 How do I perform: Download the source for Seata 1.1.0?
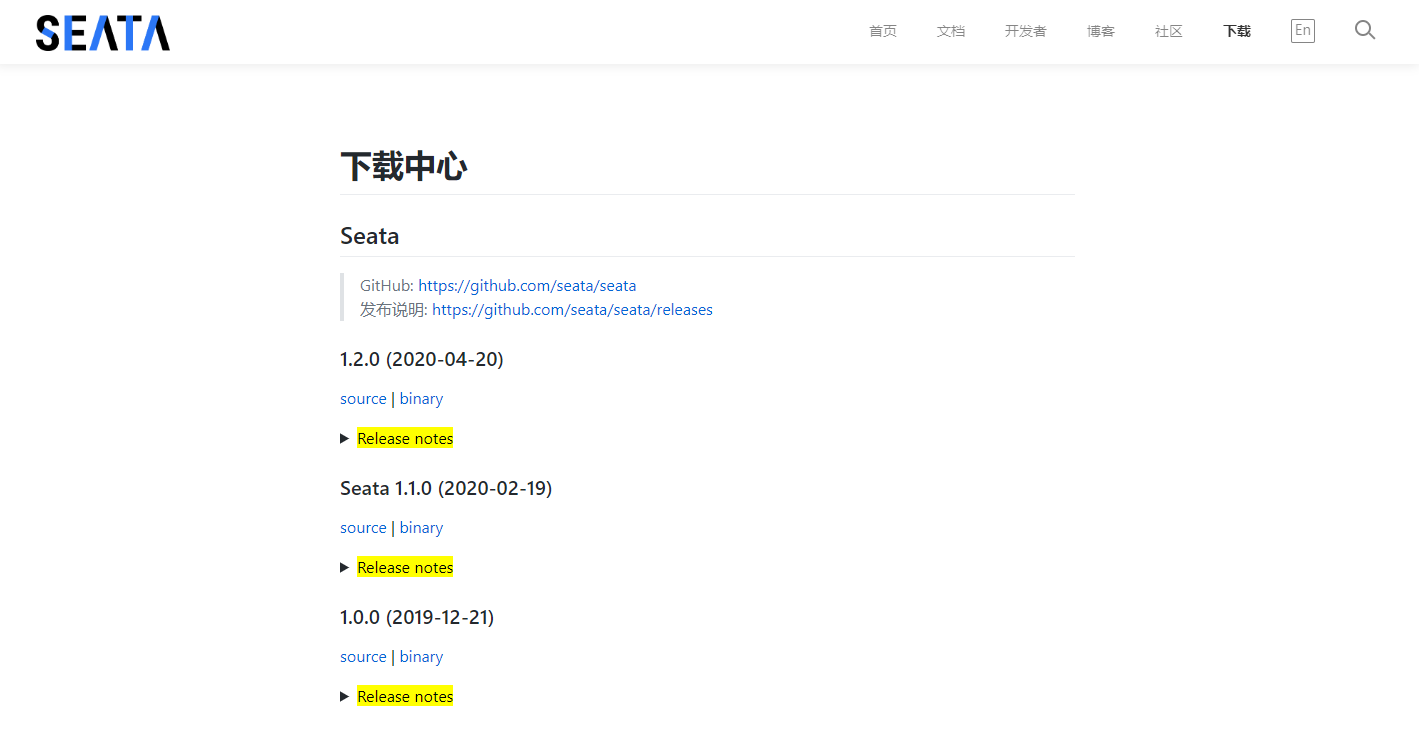pyautogui.click(x=363, y=527)
